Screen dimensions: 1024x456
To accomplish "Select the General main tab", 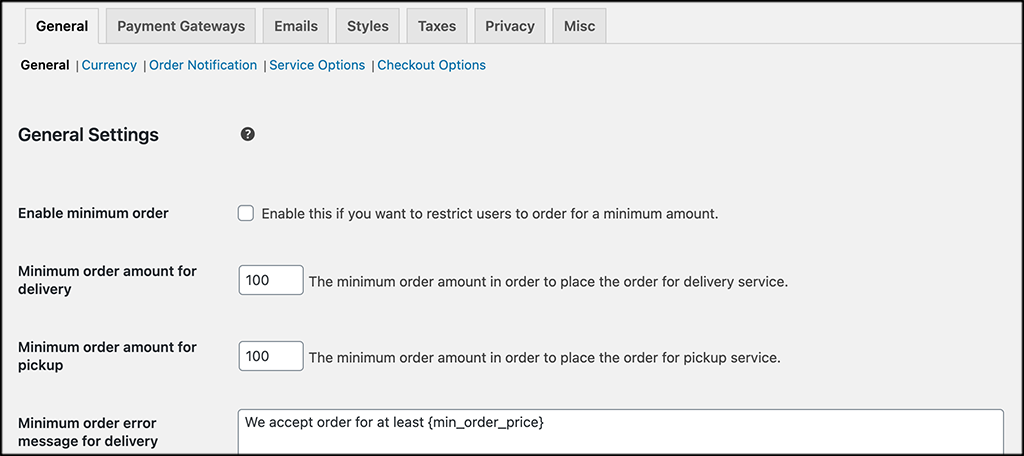I will [x=62, y=26].
